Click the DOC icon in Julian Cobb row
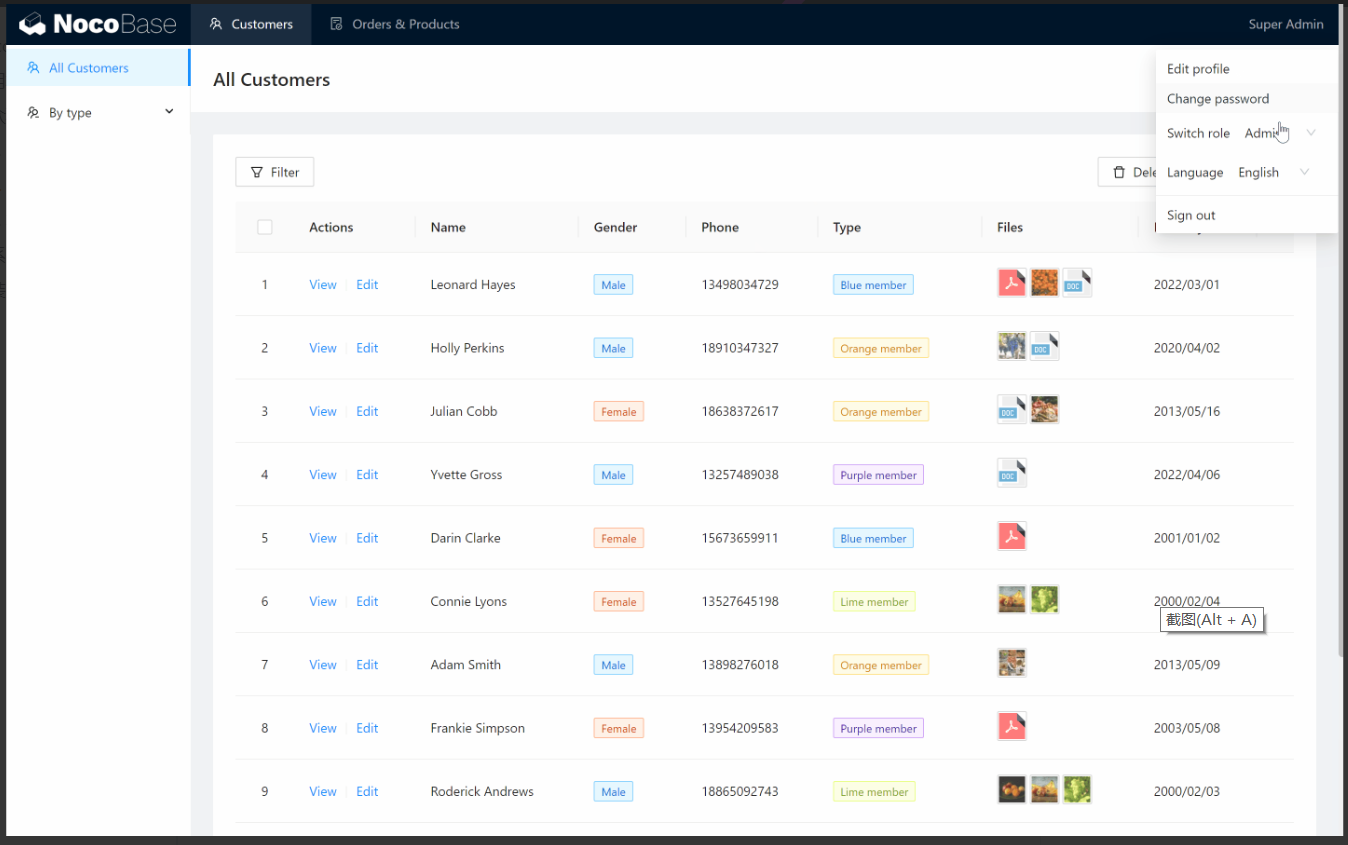Screen dimensions: 1348x845 pos(1011,410)
